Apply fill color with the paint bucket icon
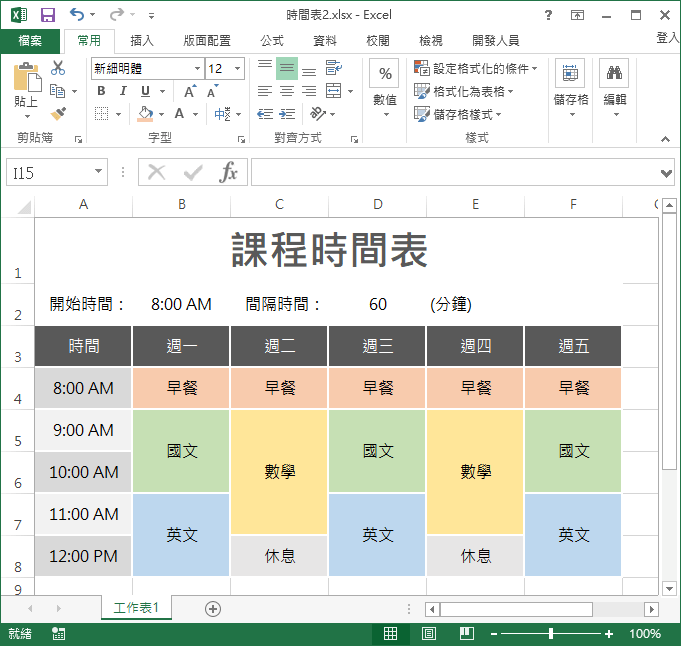This screenshot has width=681, height=646. point(145,114)
